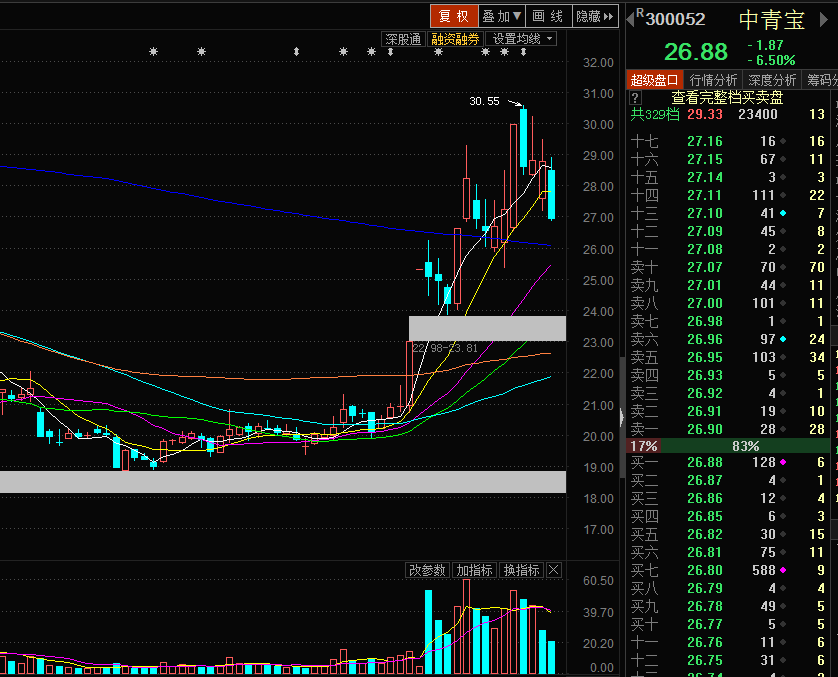838x677 pixels.
Task: Toggle the 复权 price adjustment button
Action: coord(454,16)
